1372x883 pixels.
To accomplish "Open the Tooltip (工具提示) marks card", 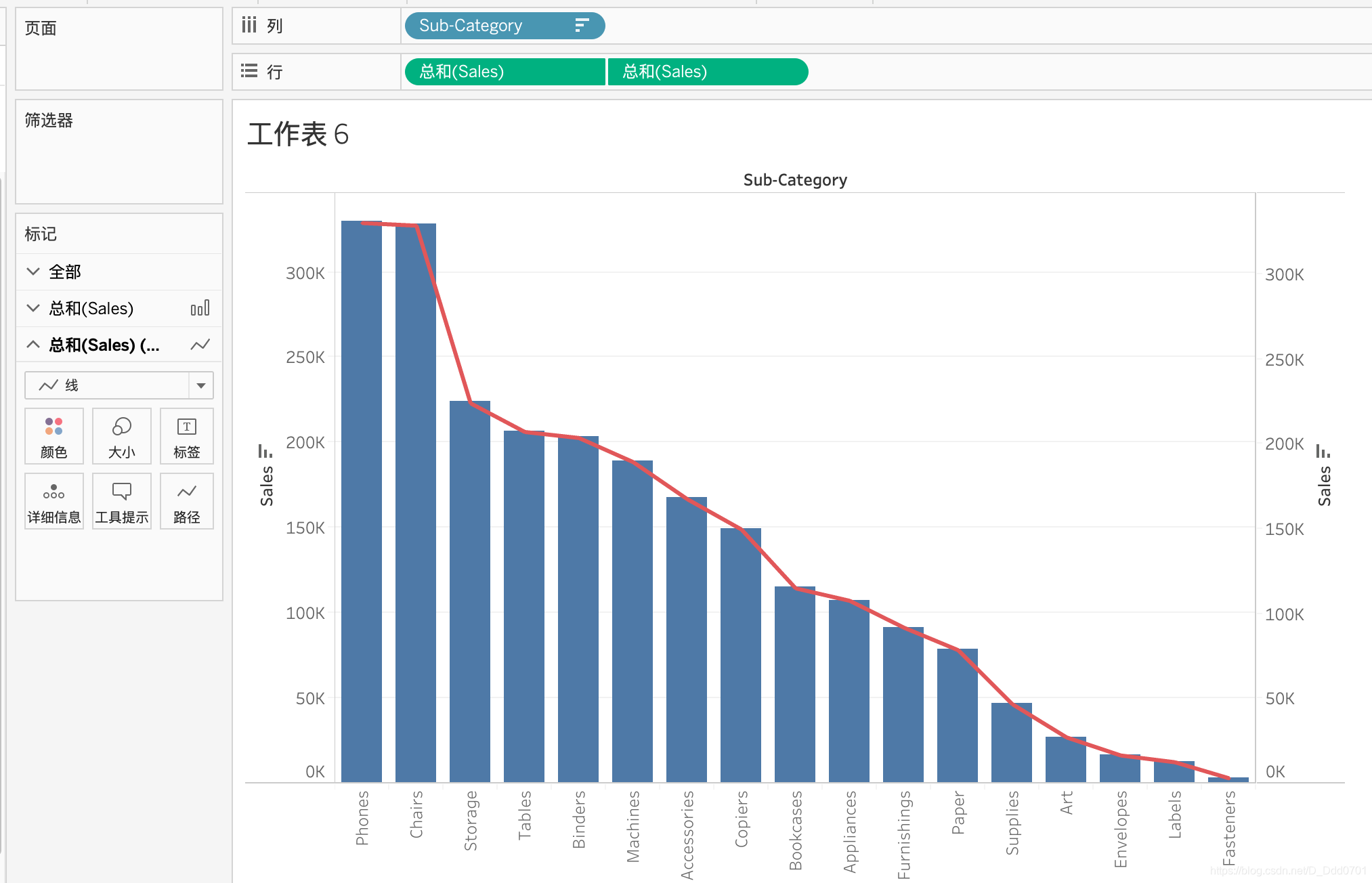I will pyautogui.click(x=122, y=501).
